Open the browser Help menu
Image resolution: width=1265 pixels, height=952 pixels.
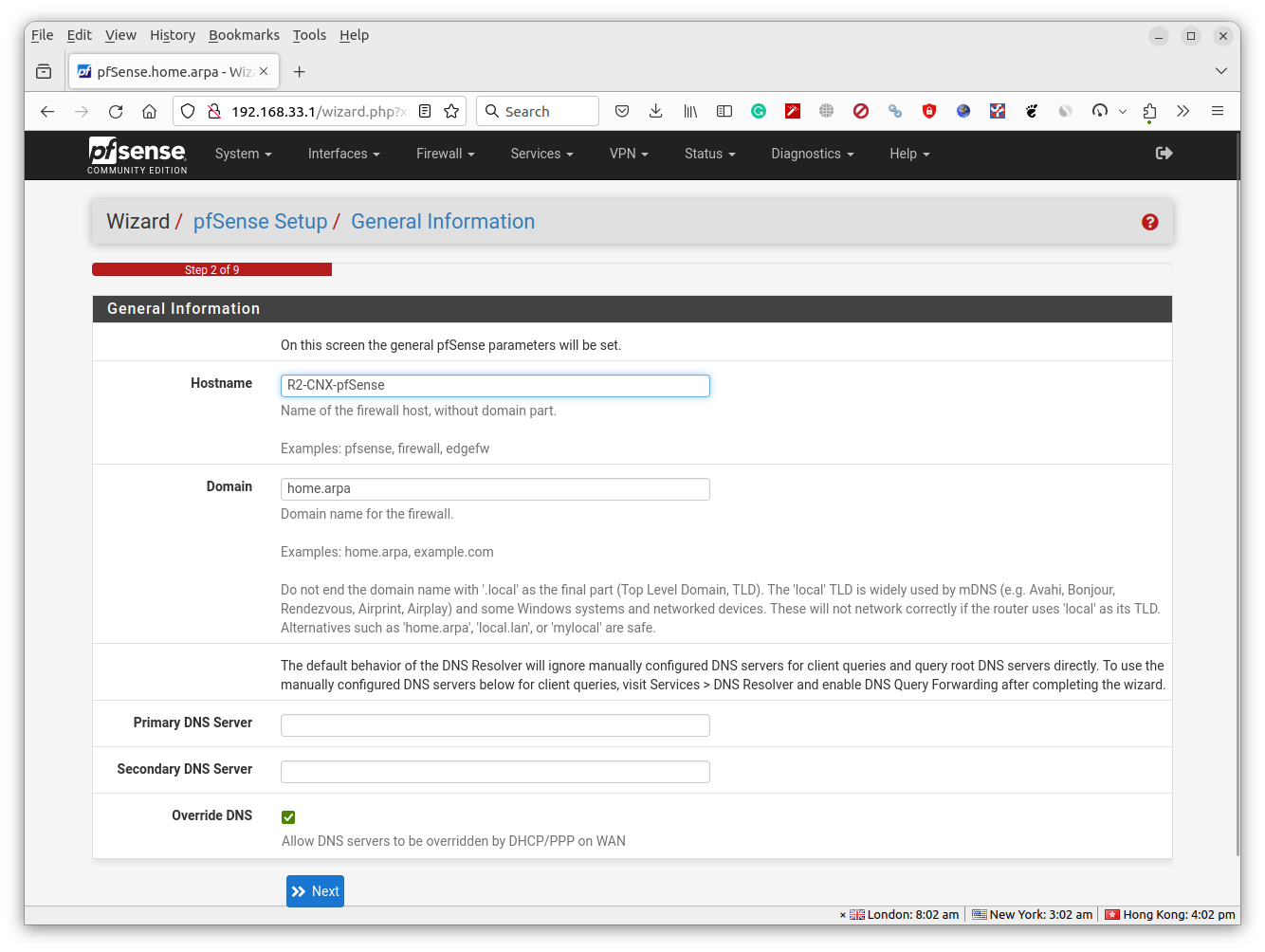pyautogui.click(x=355, y=35)
